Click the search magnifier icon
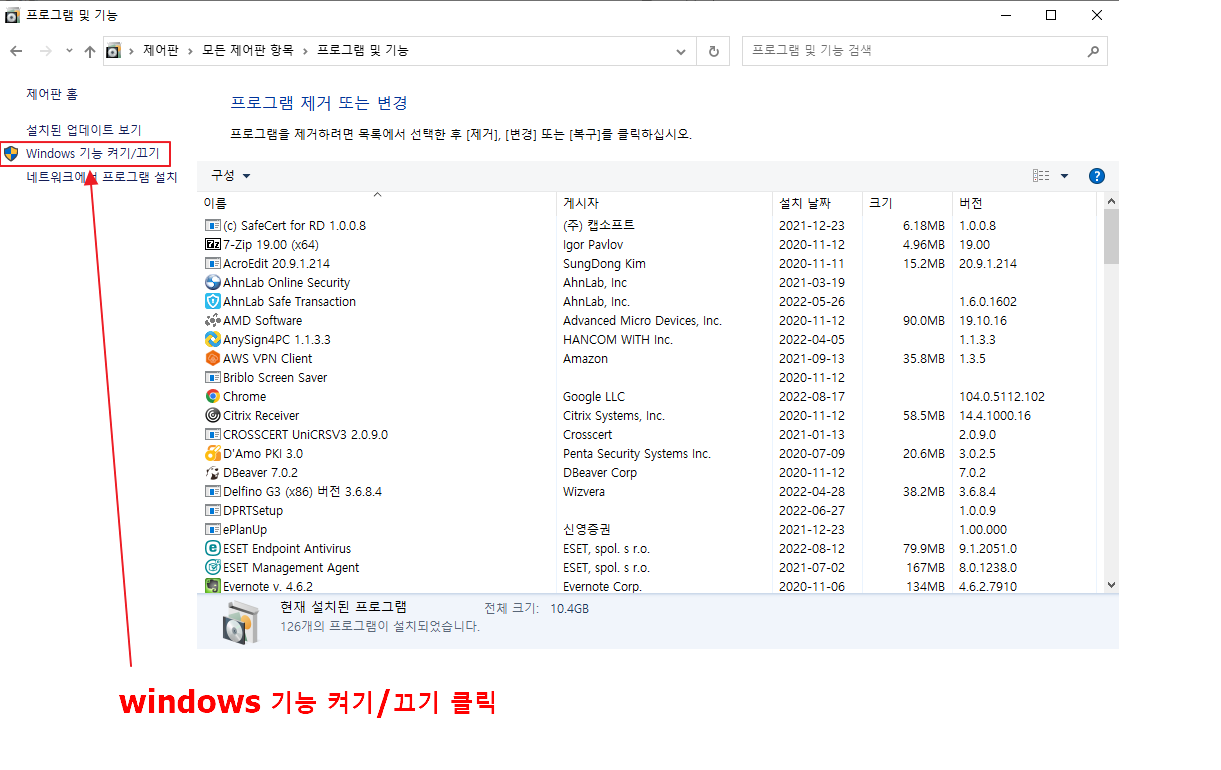 point(1093,50)
